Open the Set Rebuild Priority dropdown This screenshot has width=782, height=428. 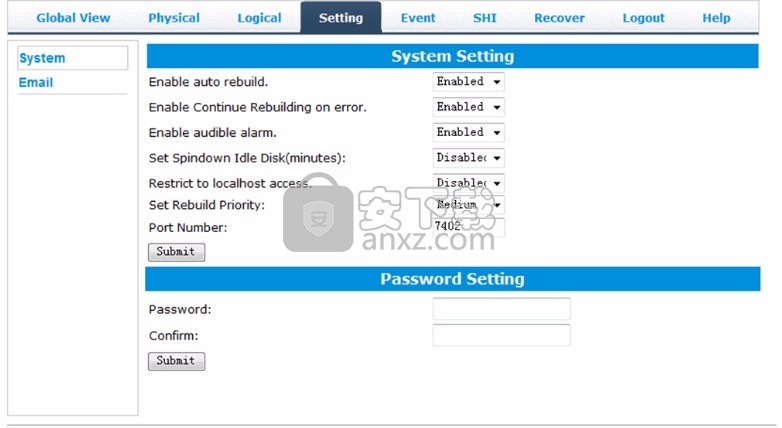coord(468,205)
